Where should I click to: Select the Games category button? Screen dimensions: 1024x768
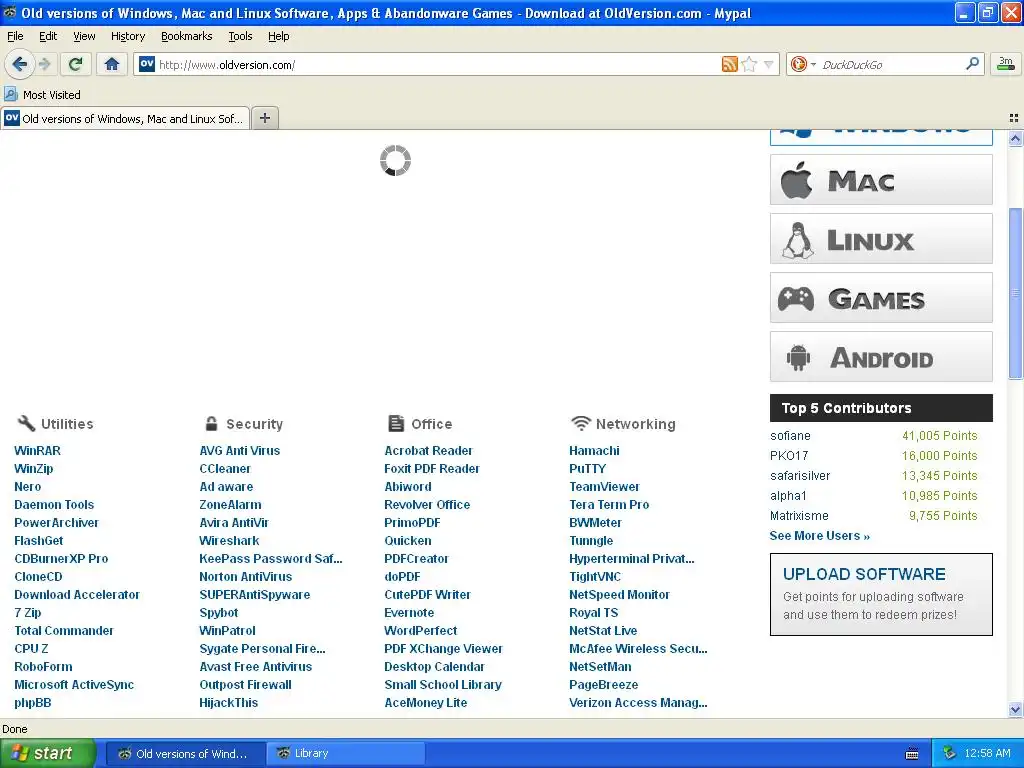coord(881,298)
